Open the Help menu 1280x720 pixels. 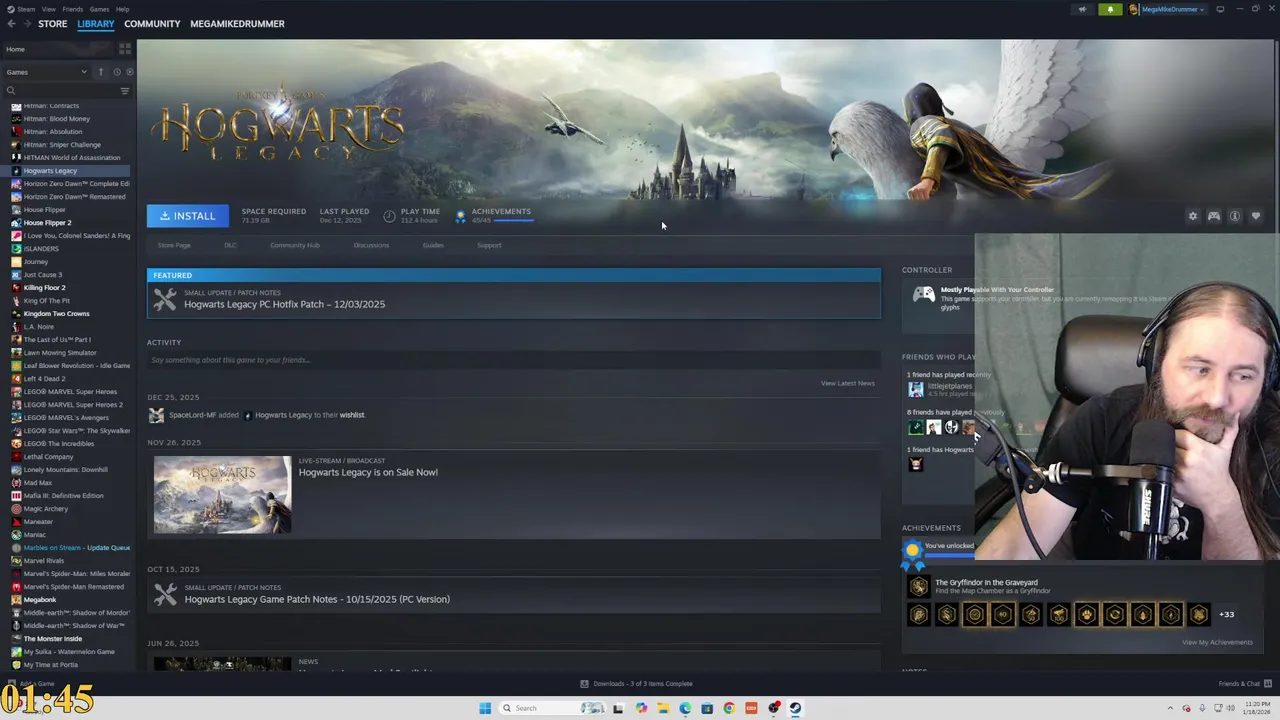pyautogui.click(x=122, y=9)
